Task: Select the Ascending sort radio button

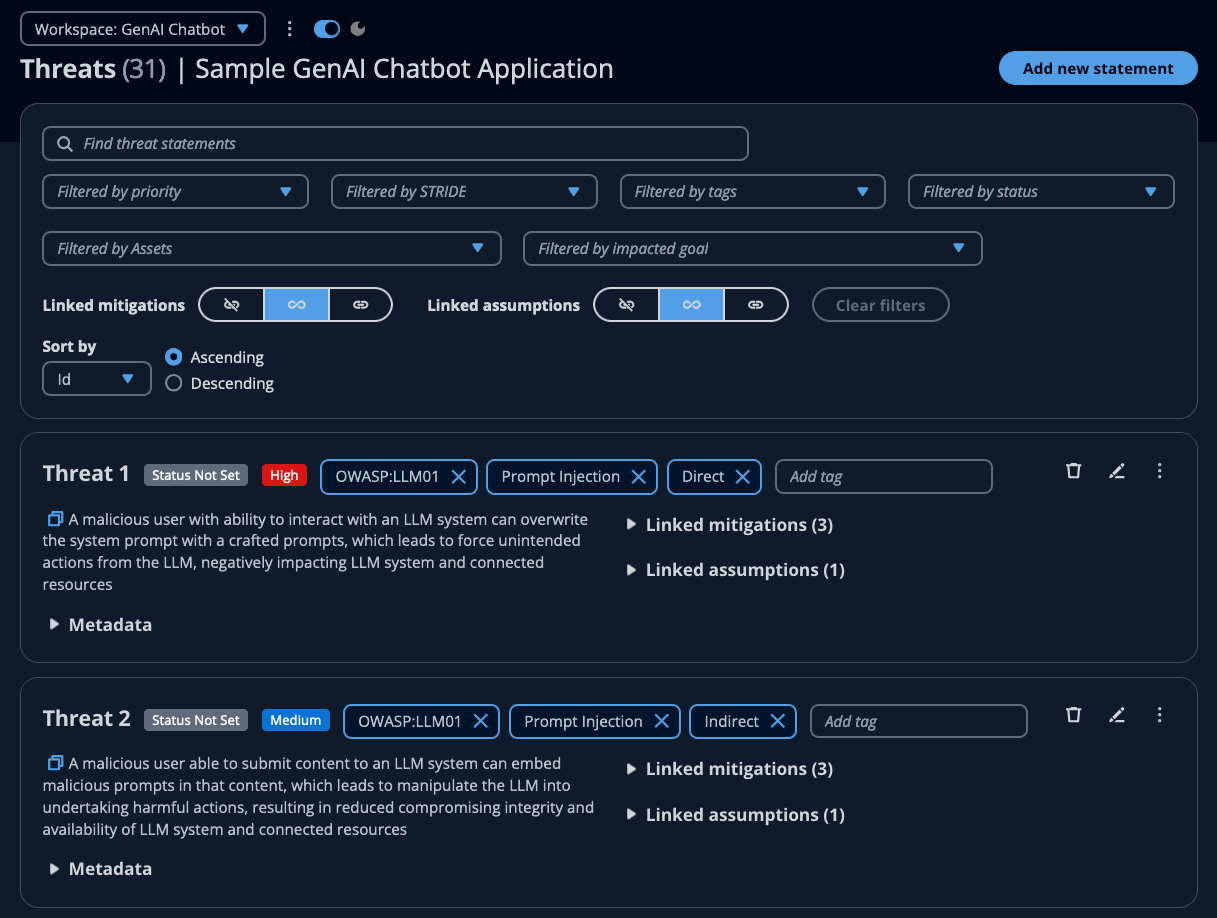Action: click(173, 357)
